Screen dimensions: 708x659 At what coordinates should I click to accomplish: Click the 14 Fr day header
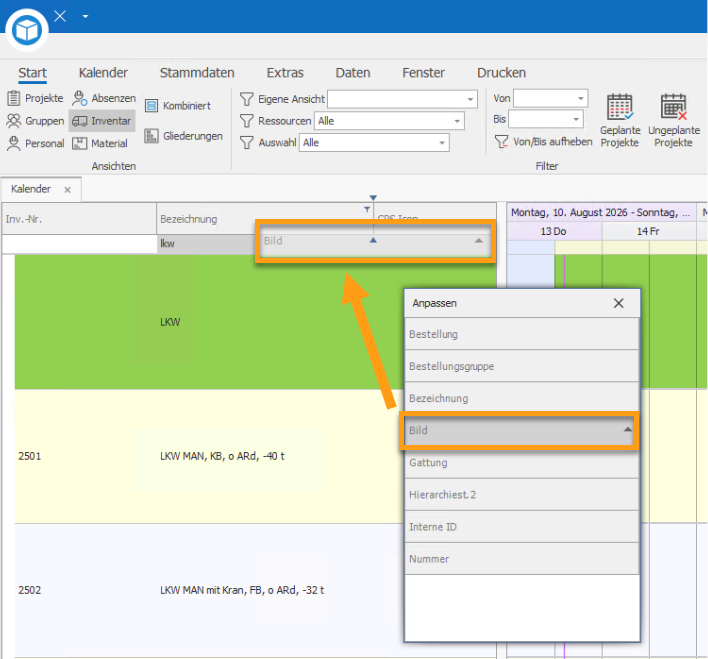[x=648, y=231]
